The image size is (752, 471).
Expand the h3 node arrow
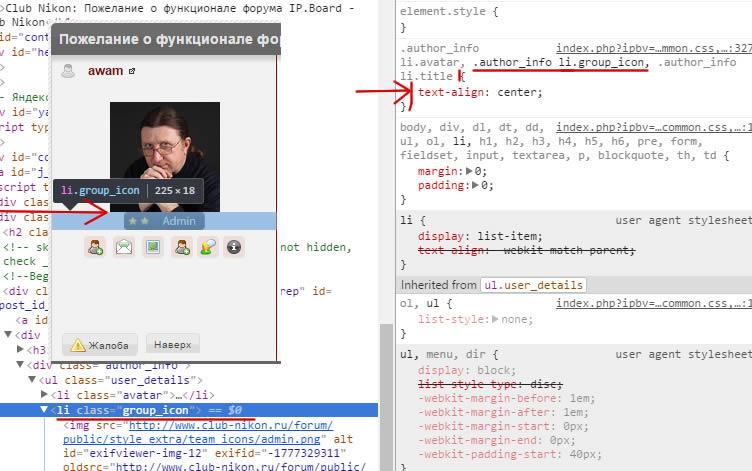pos(20,349)
